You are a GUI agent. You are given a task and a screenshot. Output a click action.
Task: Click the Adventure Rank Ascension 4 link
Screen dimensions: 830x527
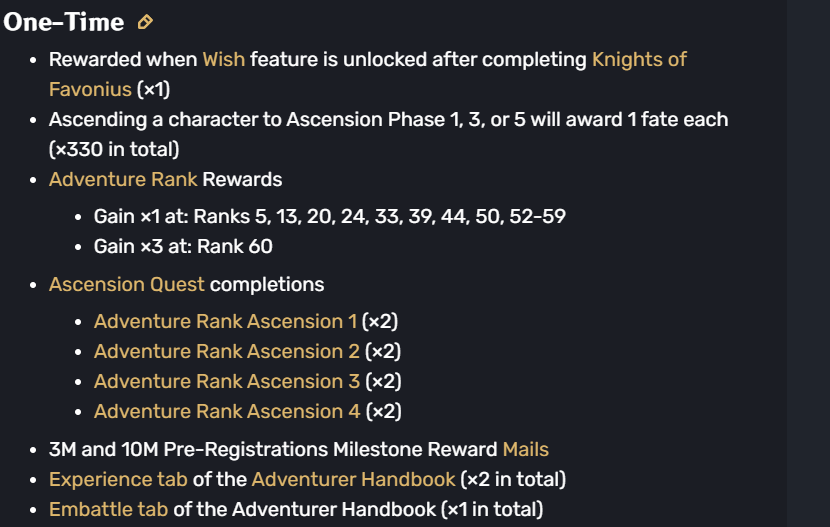click(x=226, y=411)
